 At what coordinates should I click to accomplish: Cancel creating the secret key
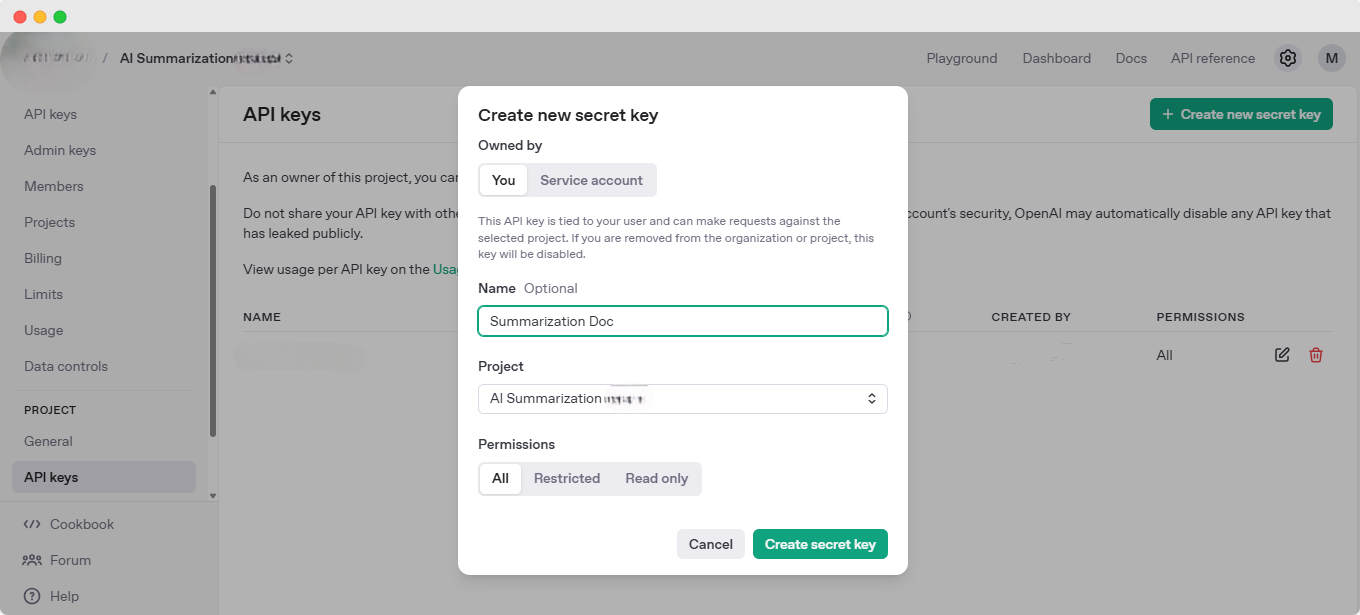710,544
